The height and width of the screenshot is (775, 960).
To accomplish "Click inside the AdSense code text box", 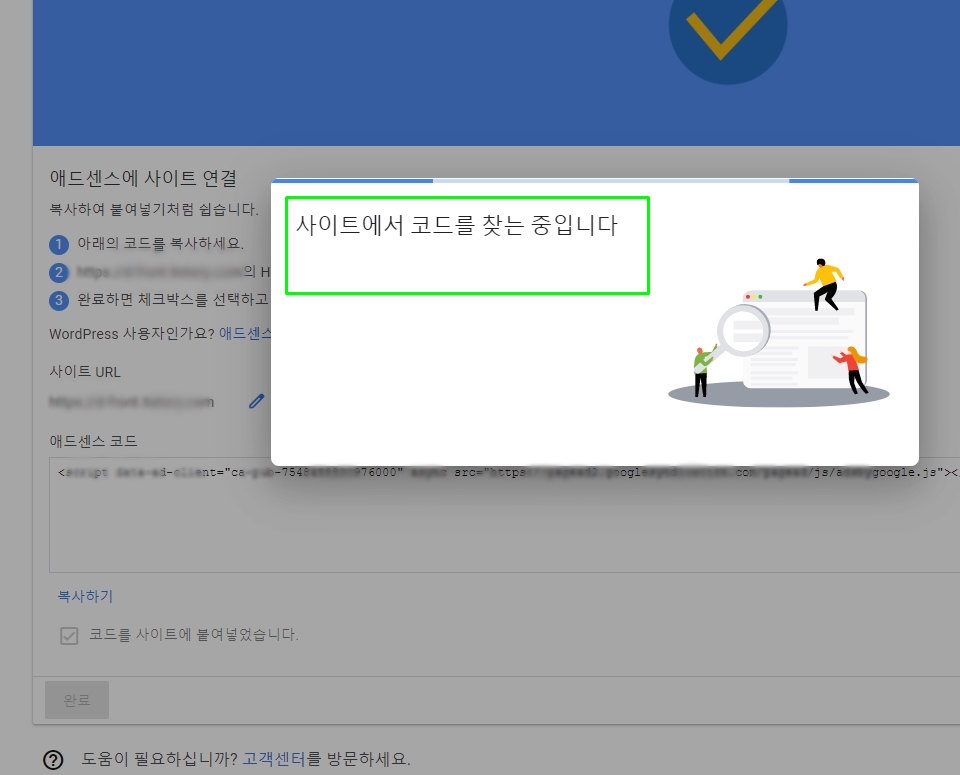I will (504, 515).
